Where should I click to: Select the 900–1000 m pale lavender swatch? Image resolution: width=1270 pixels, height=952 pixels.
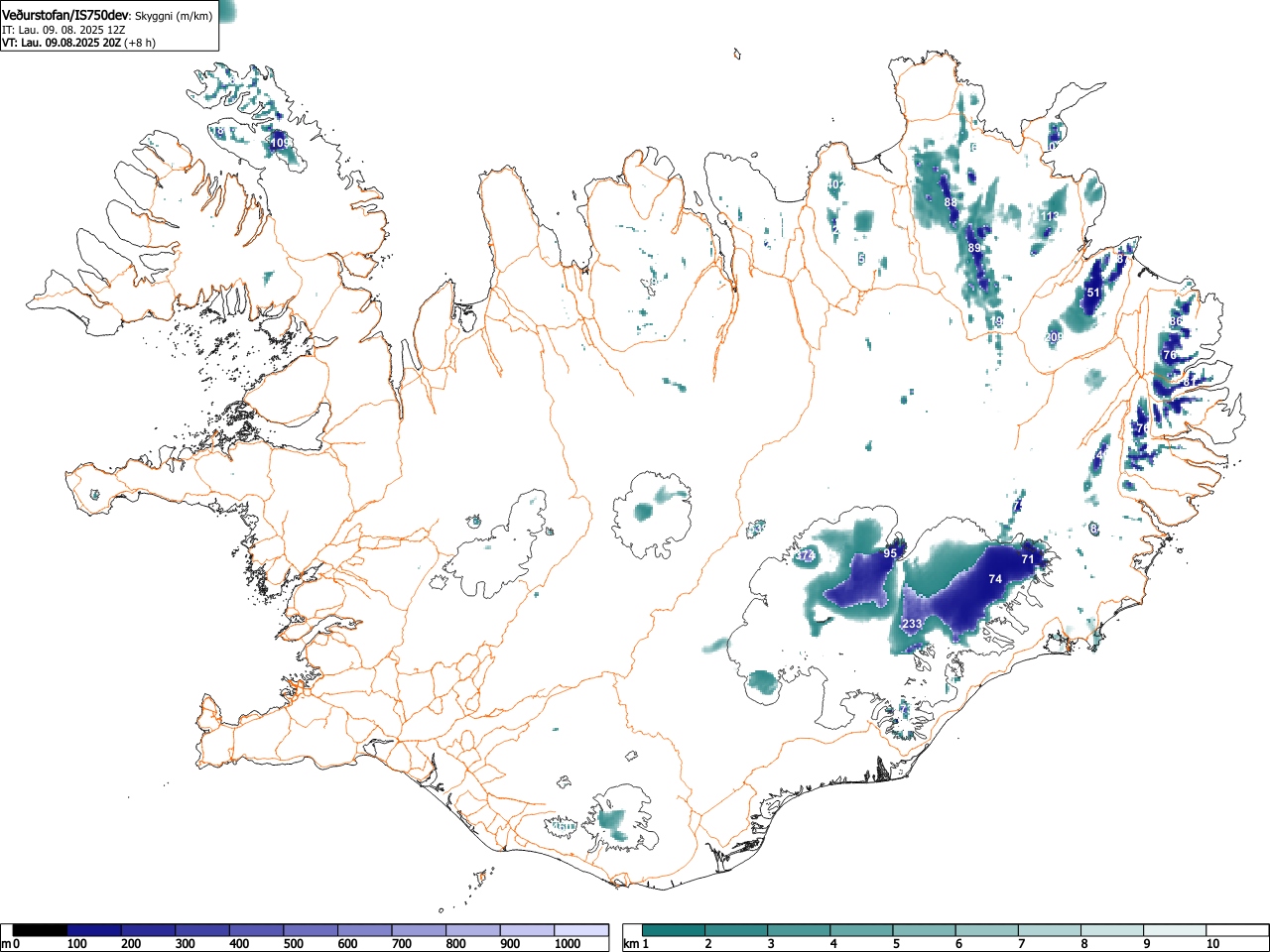click(x=527, y=930)
